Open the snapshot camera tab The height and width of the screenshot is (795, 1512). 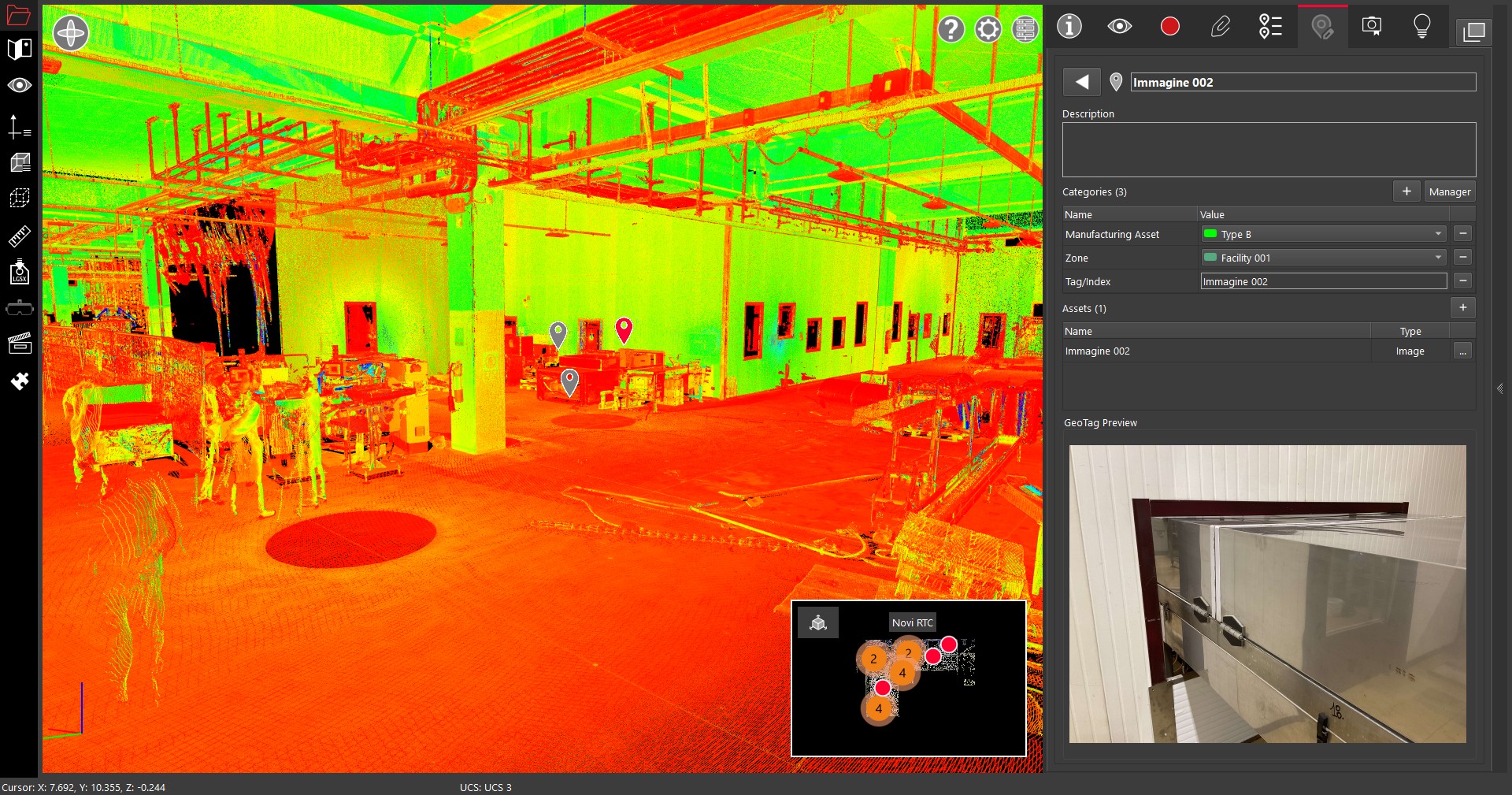(x=1371, y=27)
